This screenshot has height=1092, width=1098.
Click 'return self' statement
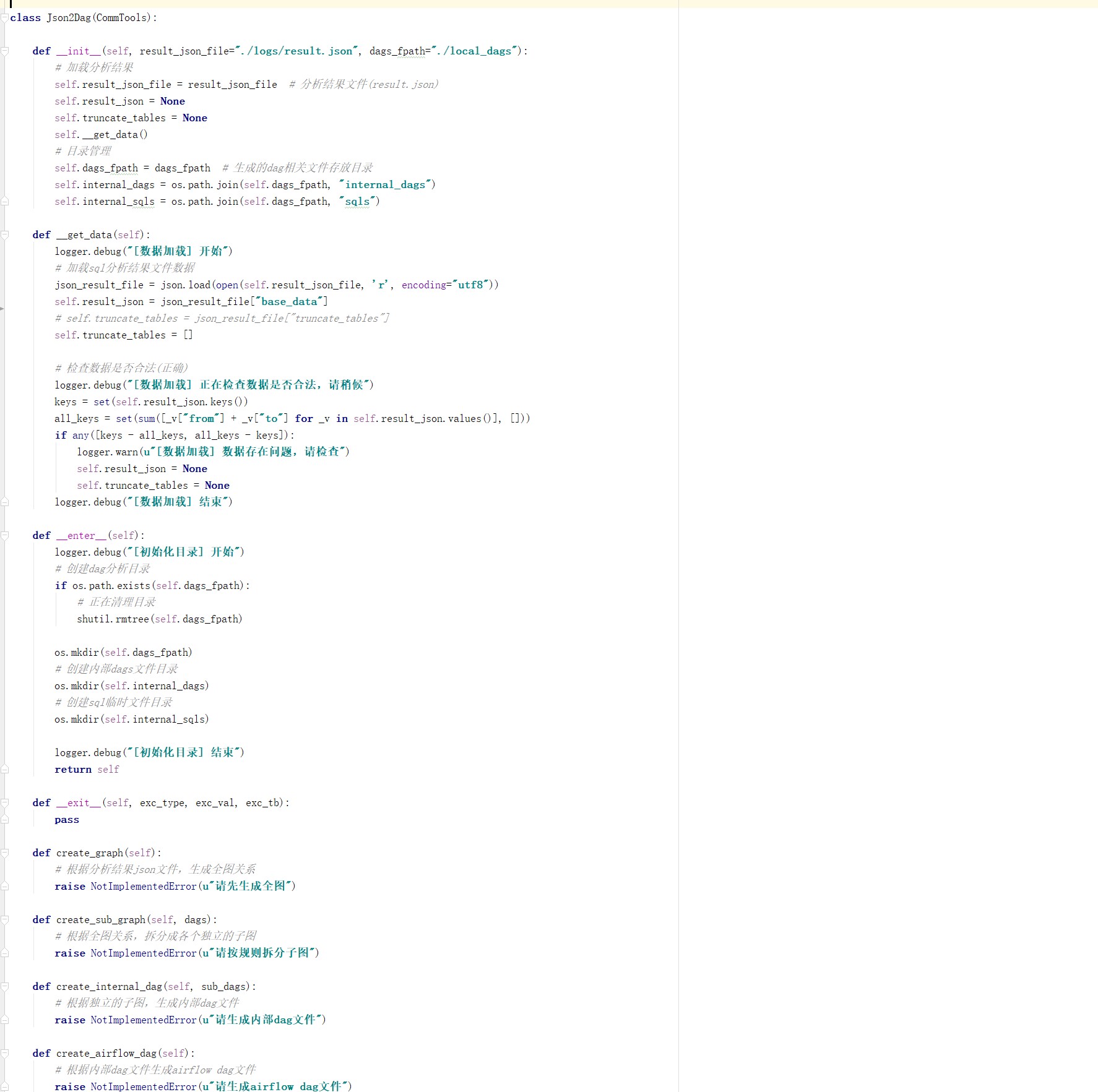tap(87, 769)
